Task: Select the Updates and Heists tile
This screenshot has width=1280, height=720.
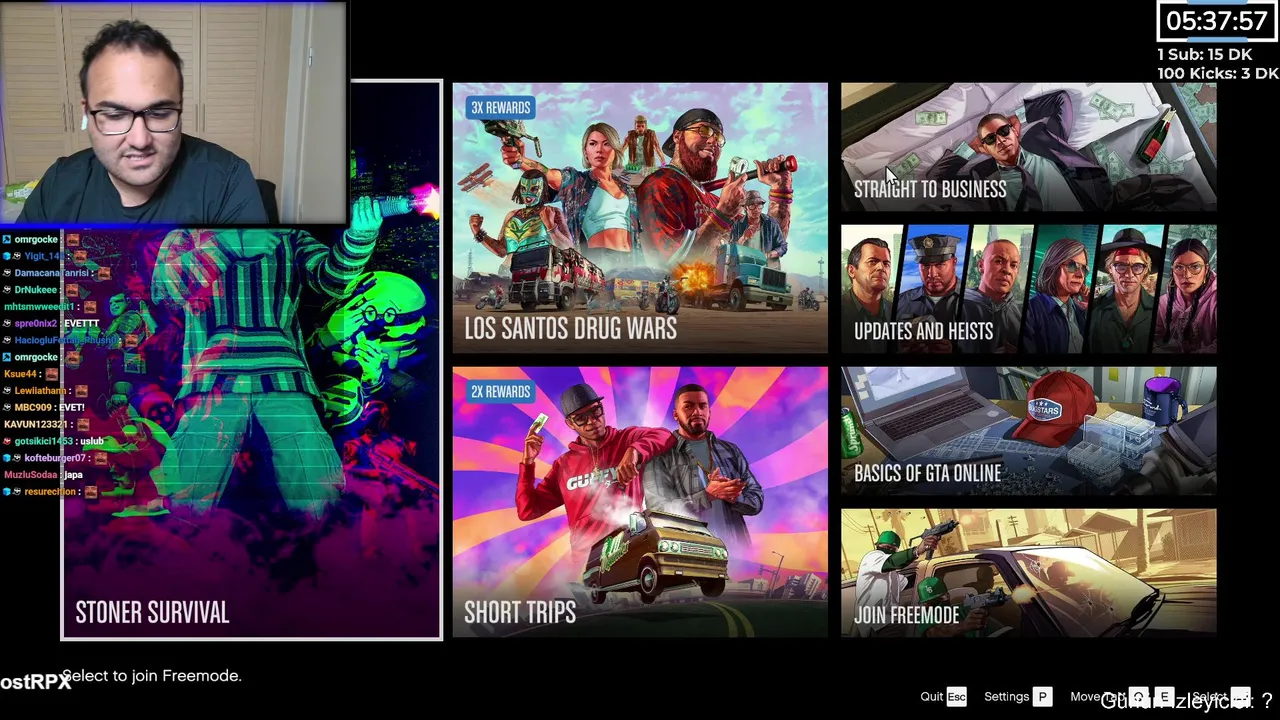Action: click(x=1028, y=289)
